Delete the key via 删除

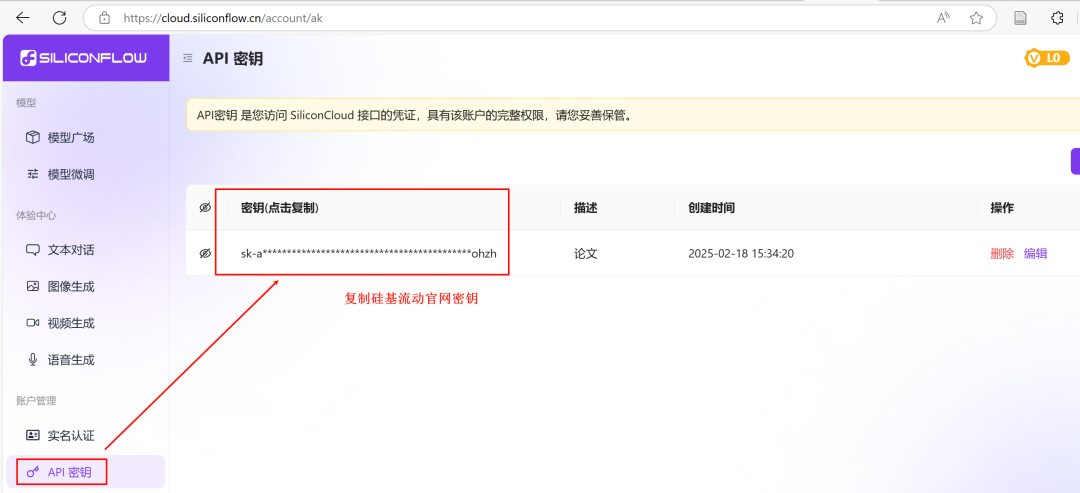pyautogui.click(x=1002, y=253)
